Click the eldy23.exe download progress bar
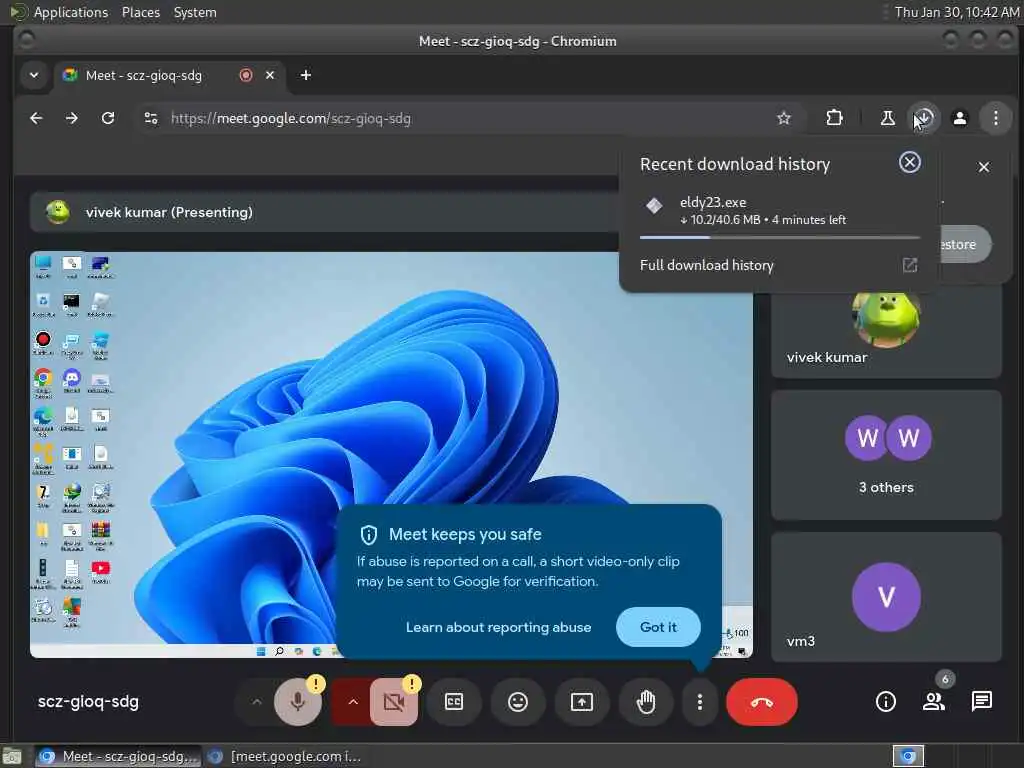The width and height of the screenshot is (1024, 768). pos(780,238)
